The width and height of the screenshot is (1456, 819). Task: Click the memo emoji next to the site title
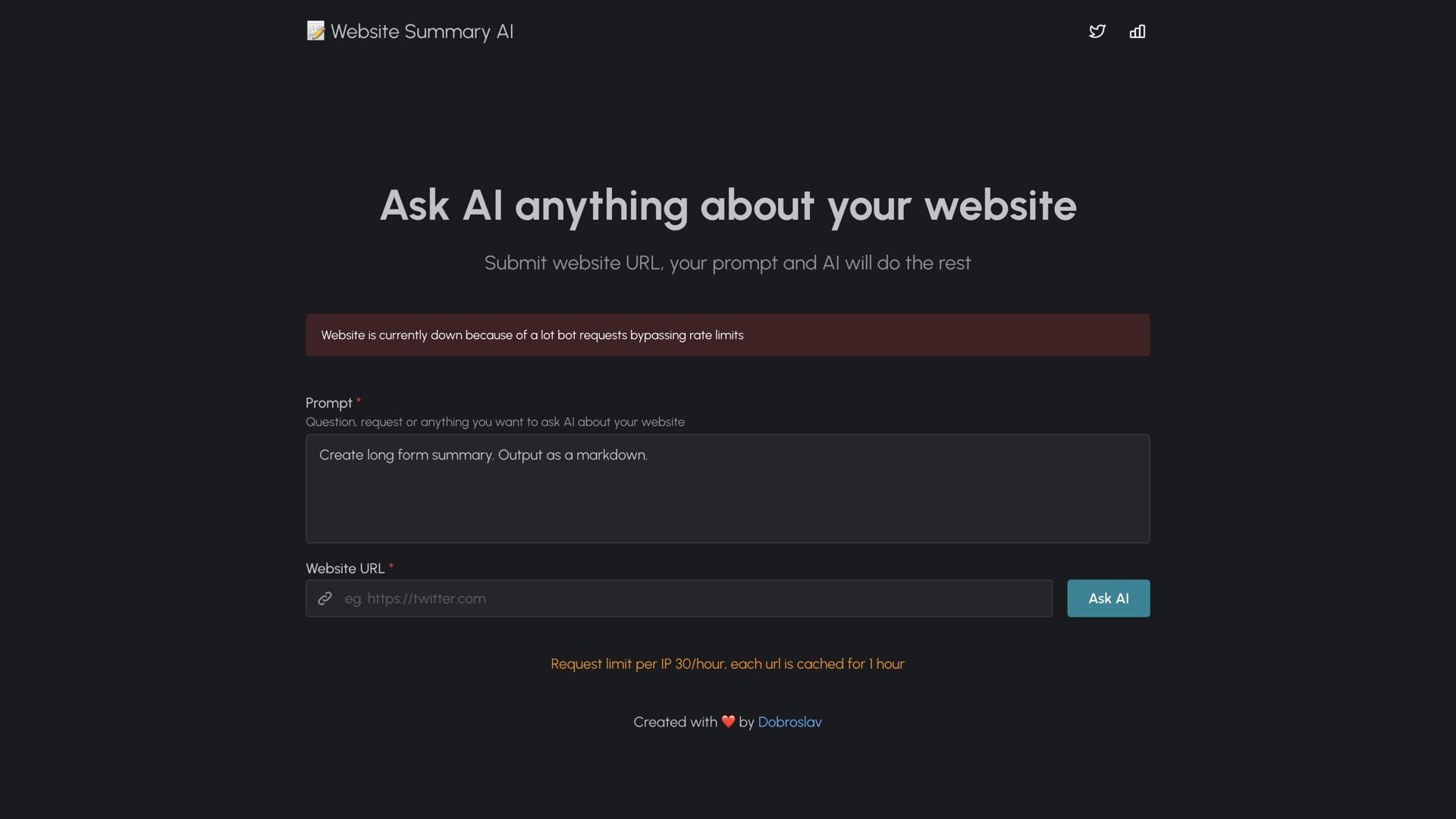[x=315, y=31]
